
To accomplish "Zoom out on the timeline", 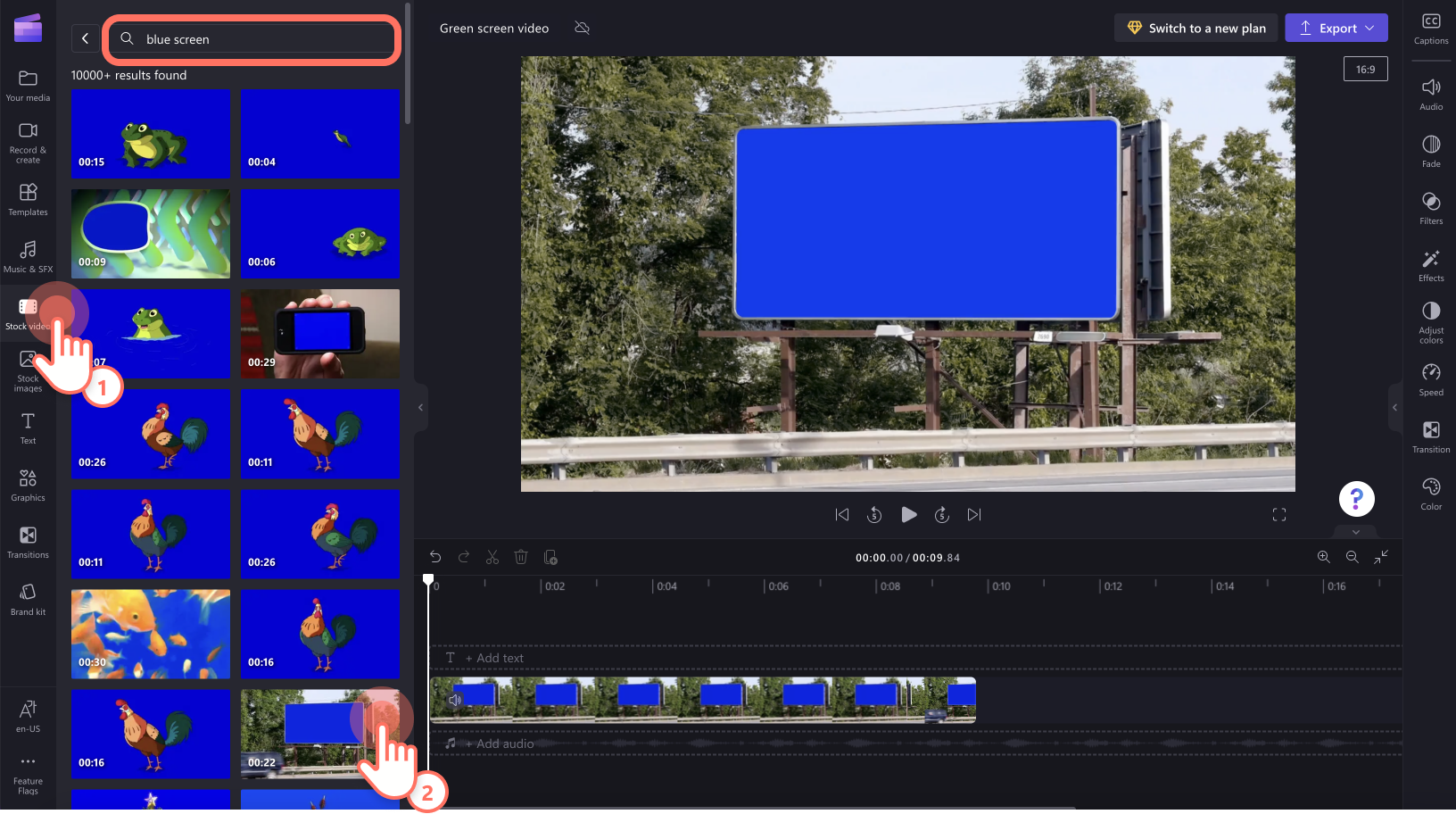I will point(1353,557).
